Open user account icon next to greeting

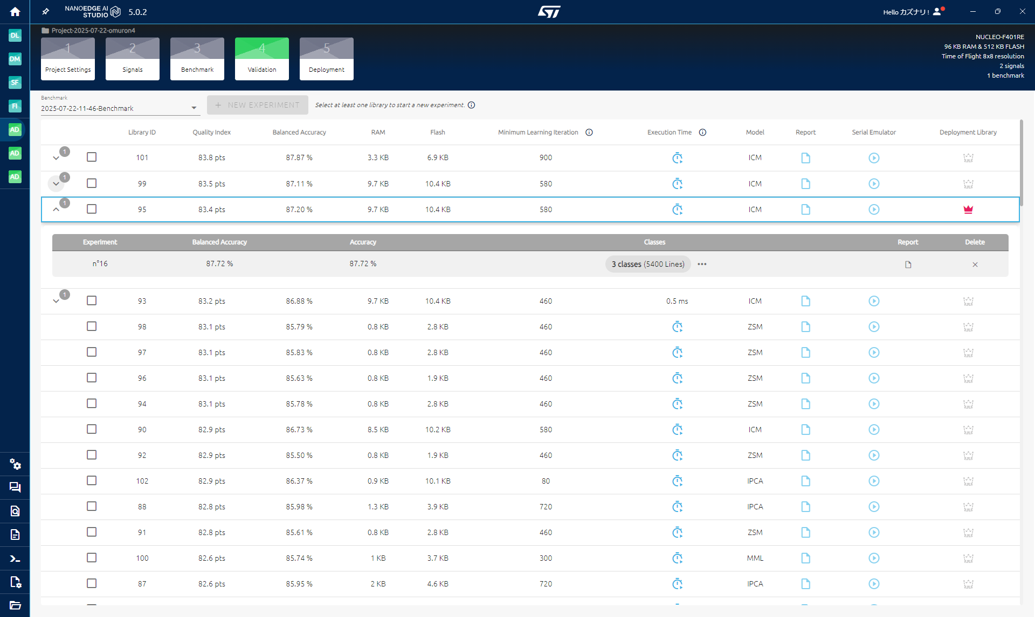coord(937,12)
